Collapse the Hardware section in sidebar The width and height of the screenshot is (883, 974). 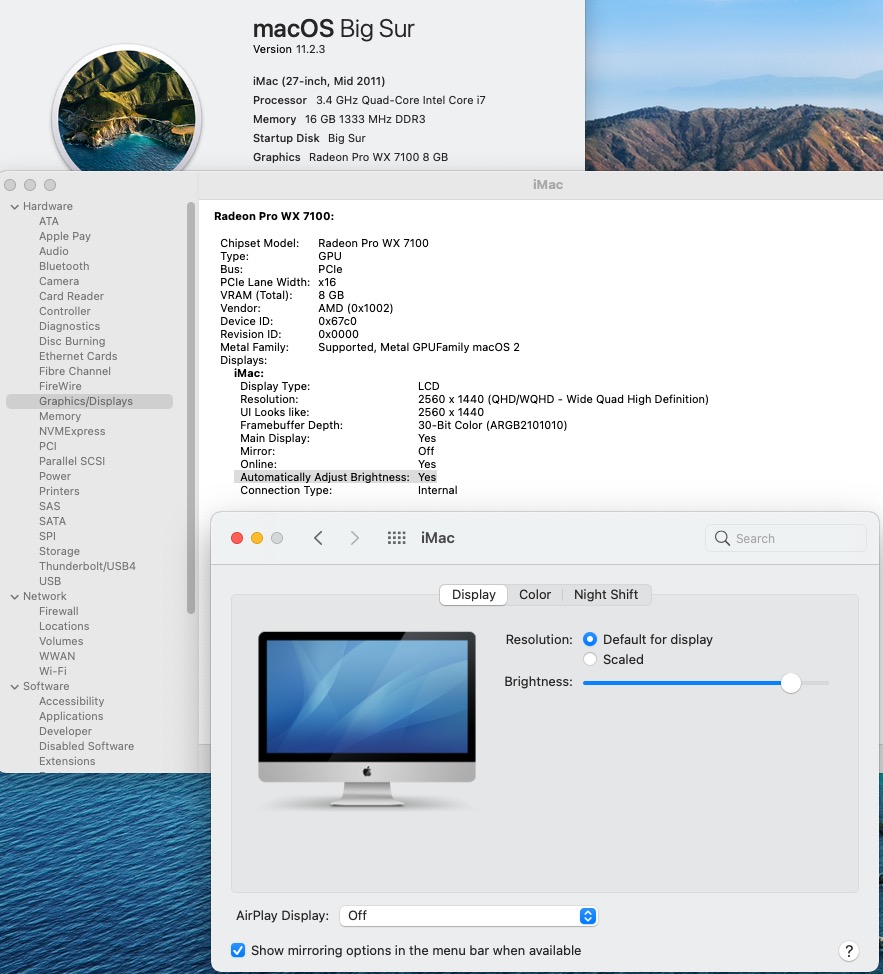14,206
